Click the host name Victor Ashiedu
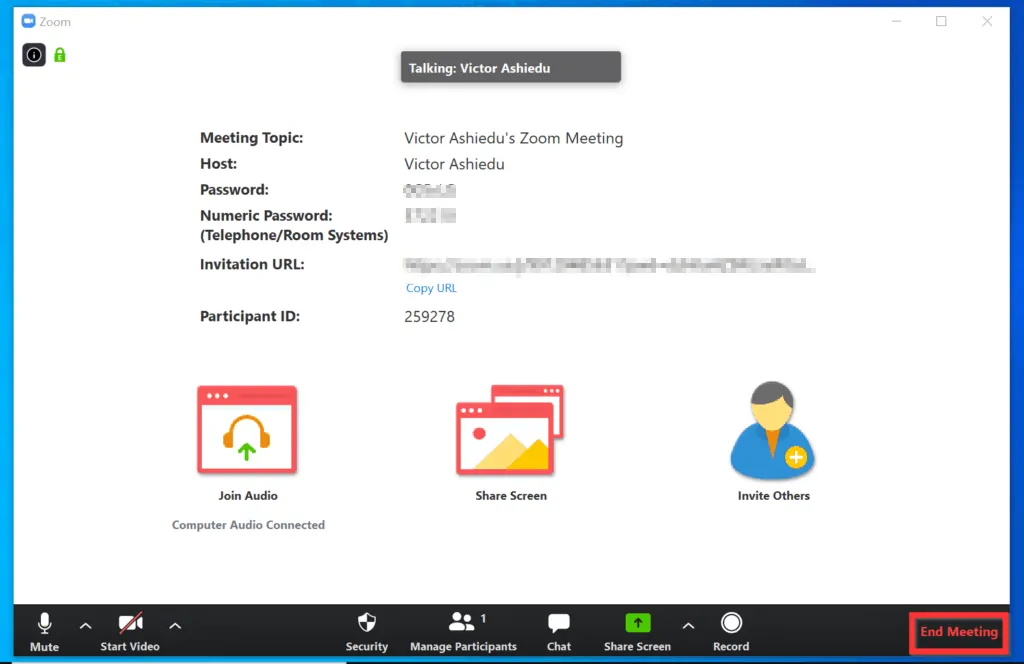Screen dimensions: 1024x664 (x=454, y=164)
